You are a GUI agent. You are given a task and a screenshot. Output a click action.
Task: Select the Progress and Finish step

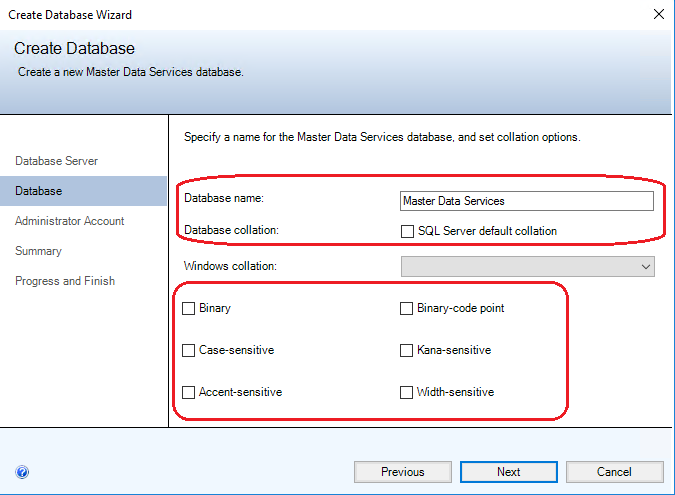click(65, 281)
